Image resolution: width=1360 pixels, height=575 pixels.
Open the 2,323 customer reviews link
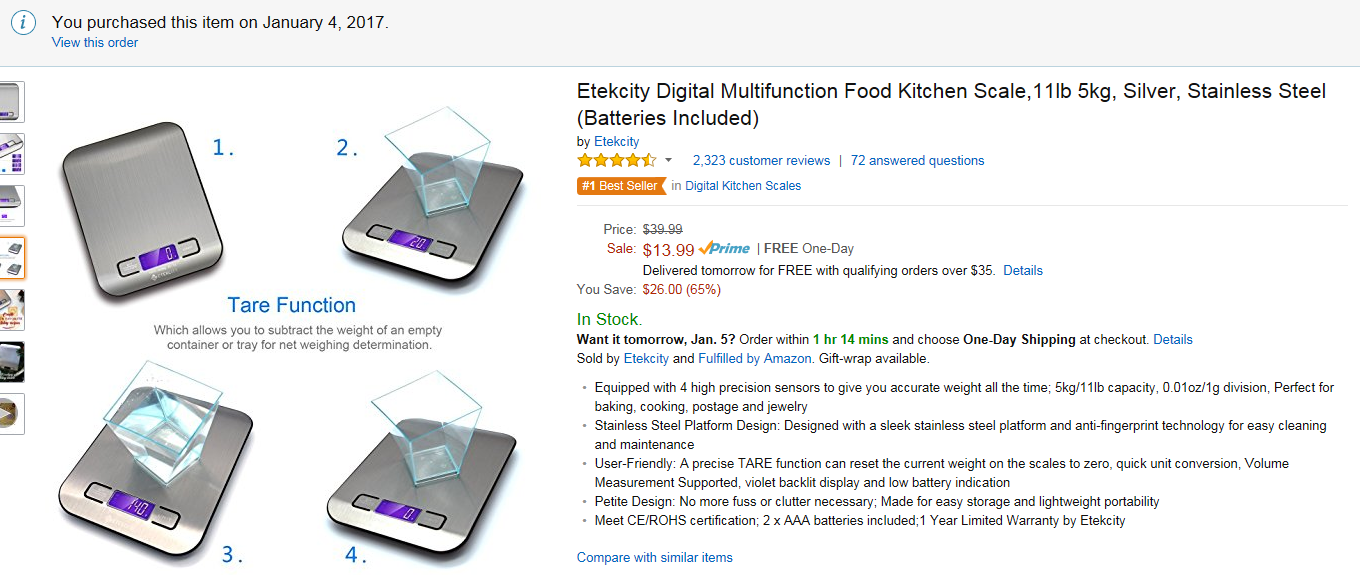761,160
